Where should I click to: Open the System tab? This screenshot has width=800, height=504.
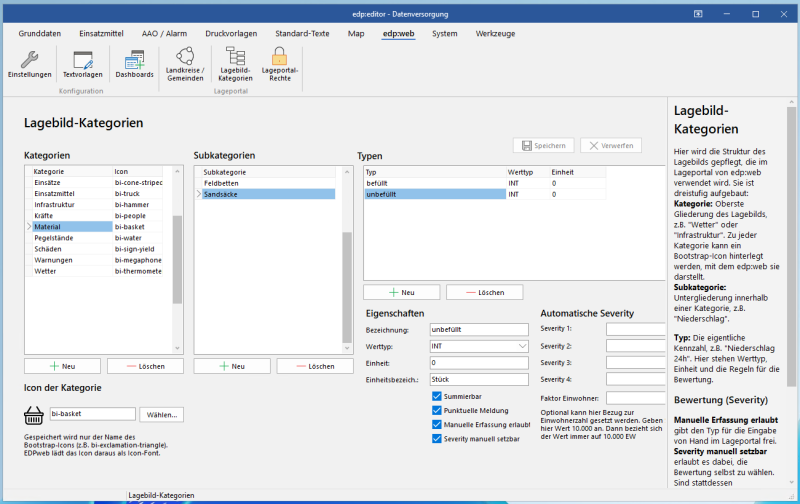point(444,34)
